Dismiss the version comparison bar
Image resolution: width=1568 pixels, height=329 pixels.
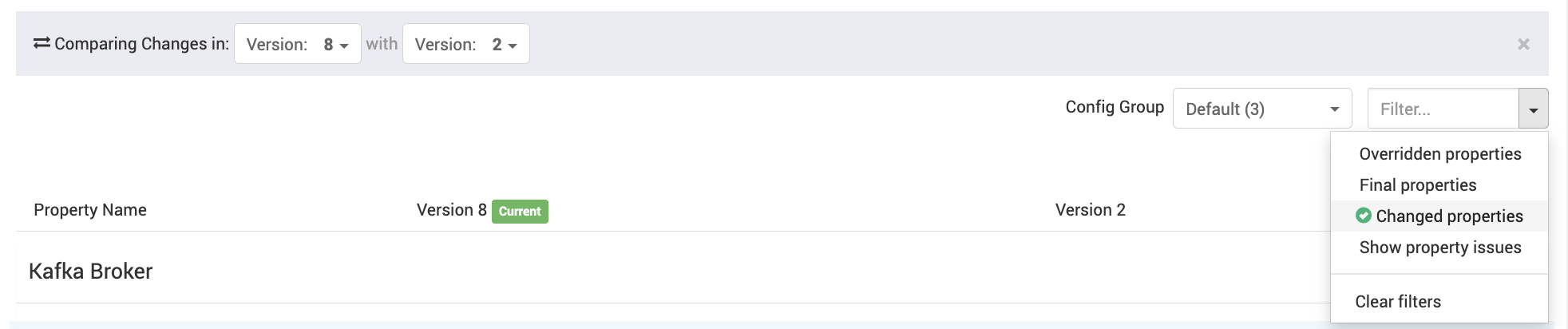click(1523, 45)
